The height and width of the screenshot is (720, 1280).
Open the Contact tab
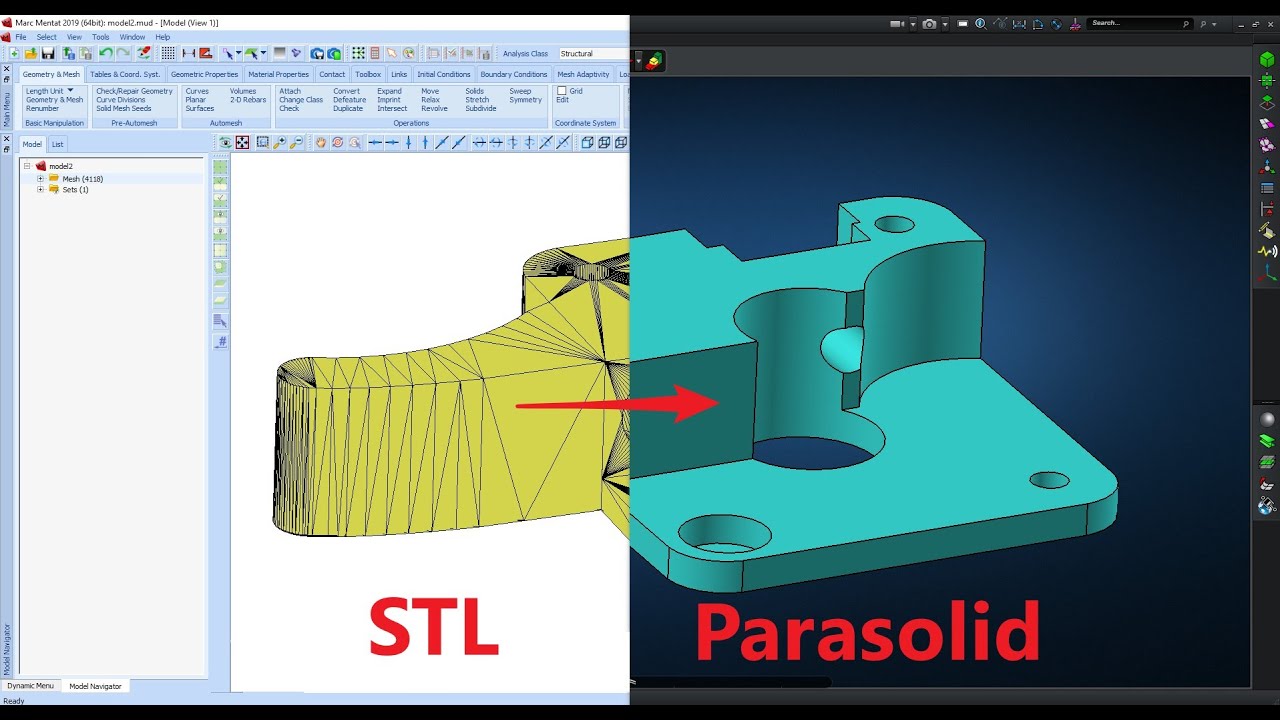point(332,74)
